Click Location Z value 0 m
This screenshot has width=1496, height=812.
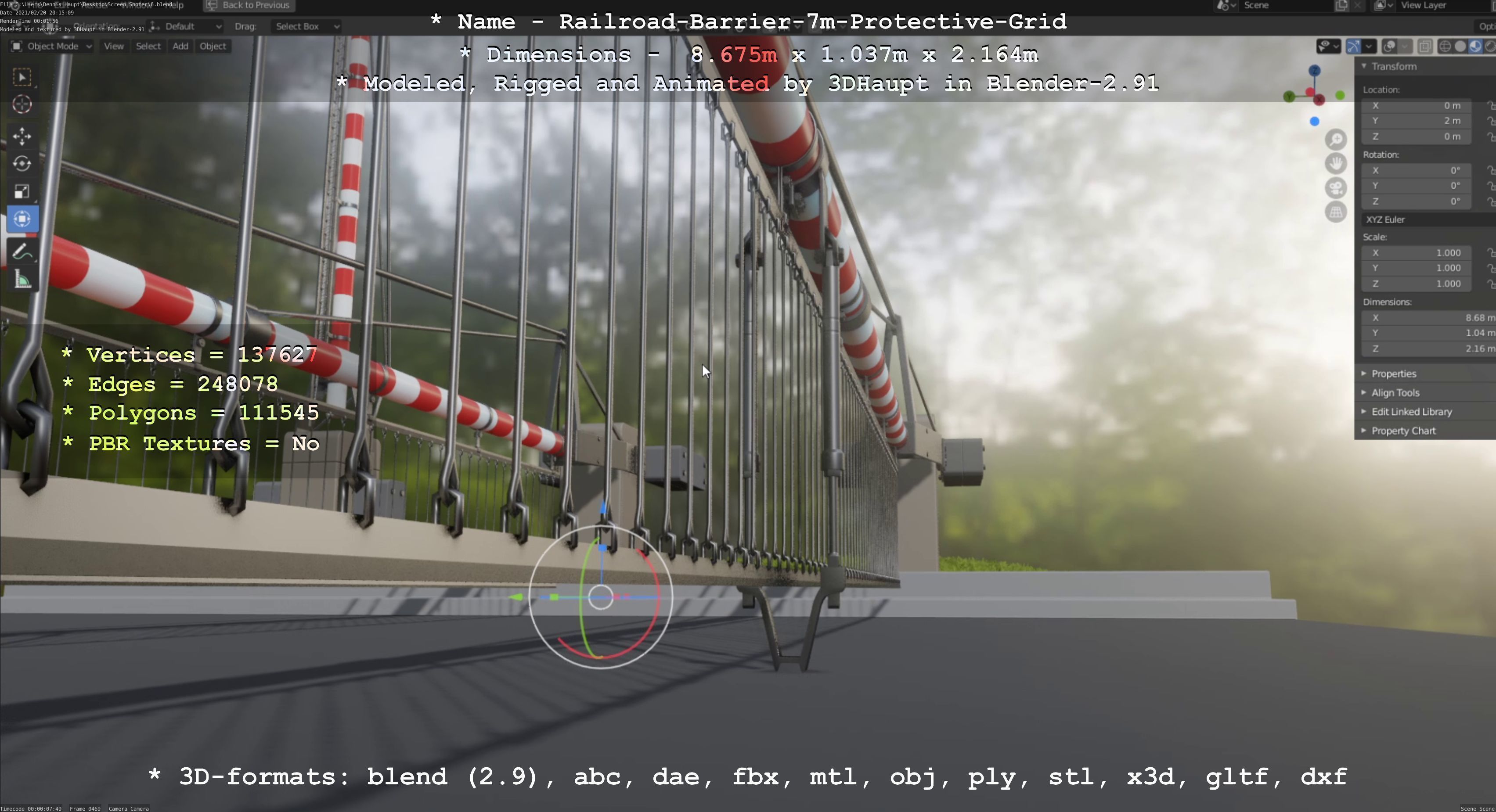(1417, 137)
